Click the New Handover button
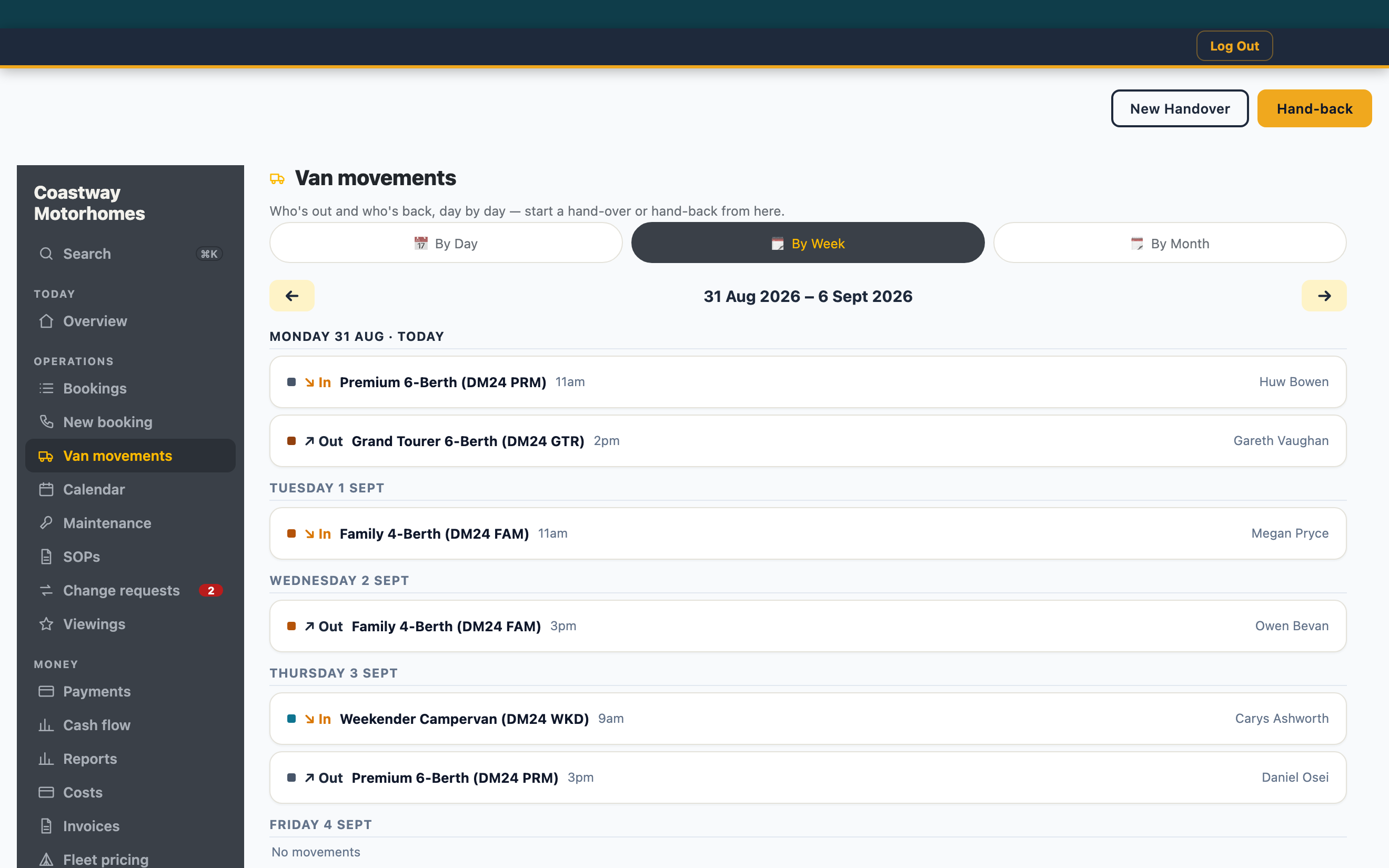The width and height of the screenshot is (1389, 868). 1180,108
